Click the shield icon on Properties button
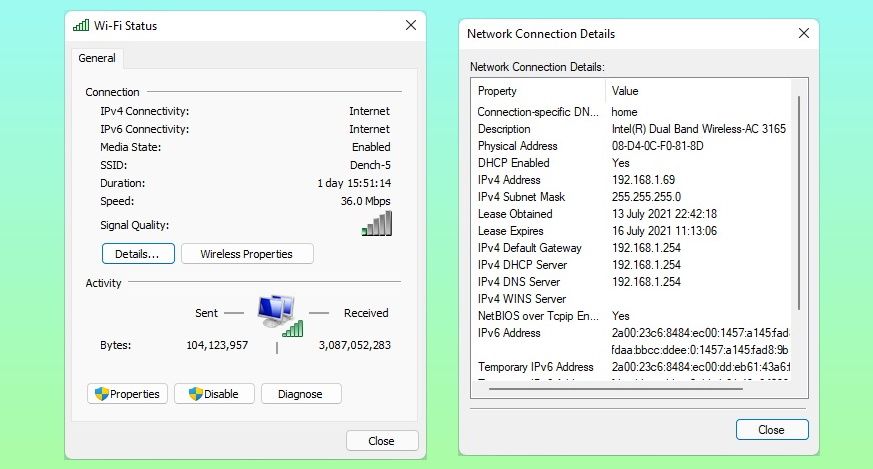 101,394
